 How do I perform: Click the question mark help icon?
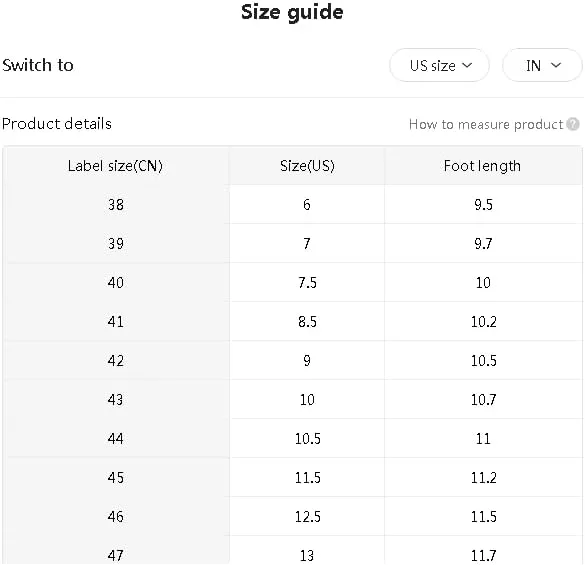pyautogui.click(x=573, y=124)
